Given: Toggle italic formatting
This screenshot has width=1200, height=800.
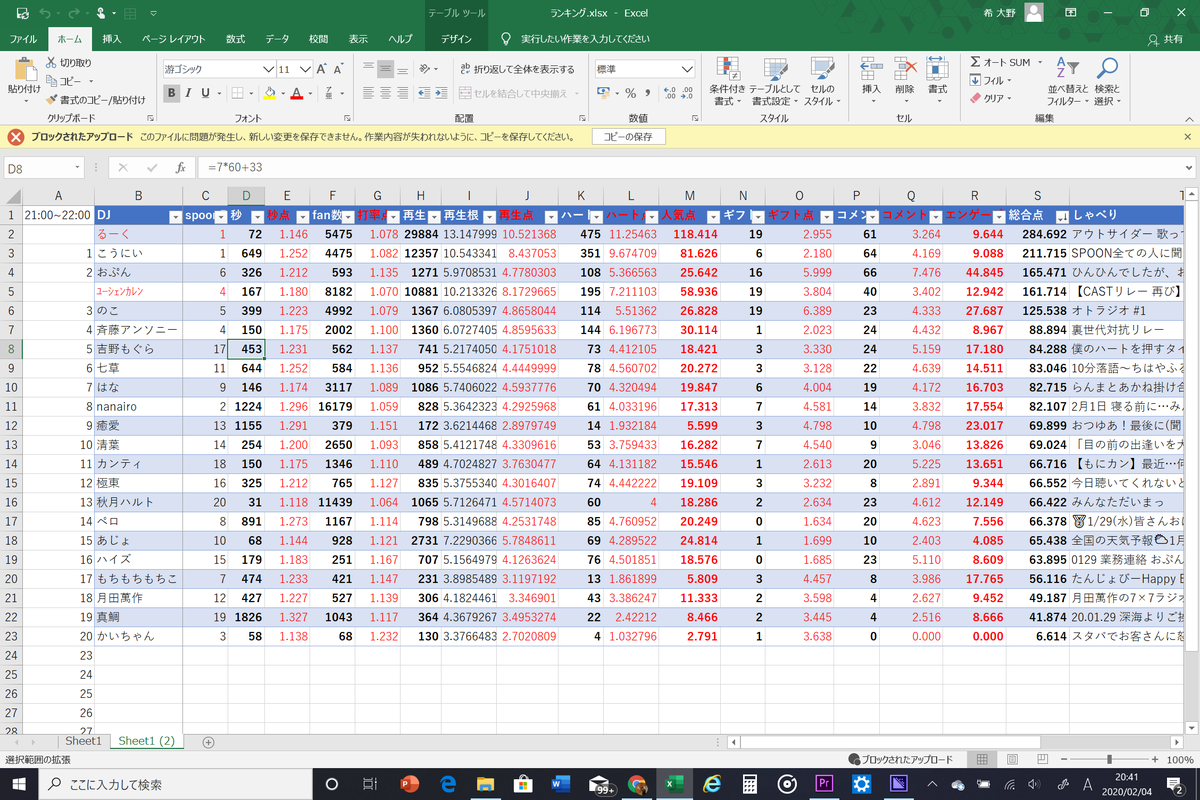Looking at the screenshot, I should pyautogui.click(x=189, y=93).
